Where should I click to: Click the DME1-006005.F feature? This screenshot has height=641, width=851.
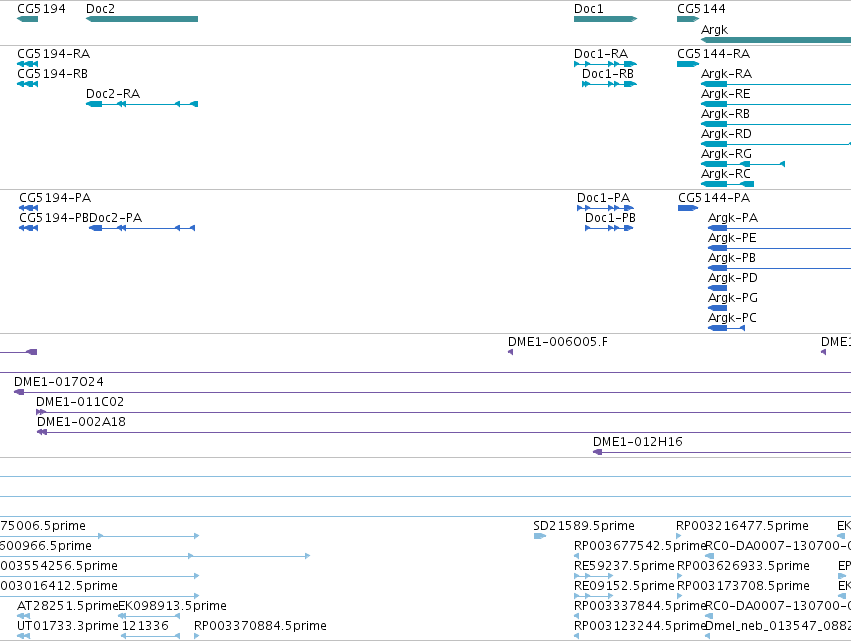point(510,352)
